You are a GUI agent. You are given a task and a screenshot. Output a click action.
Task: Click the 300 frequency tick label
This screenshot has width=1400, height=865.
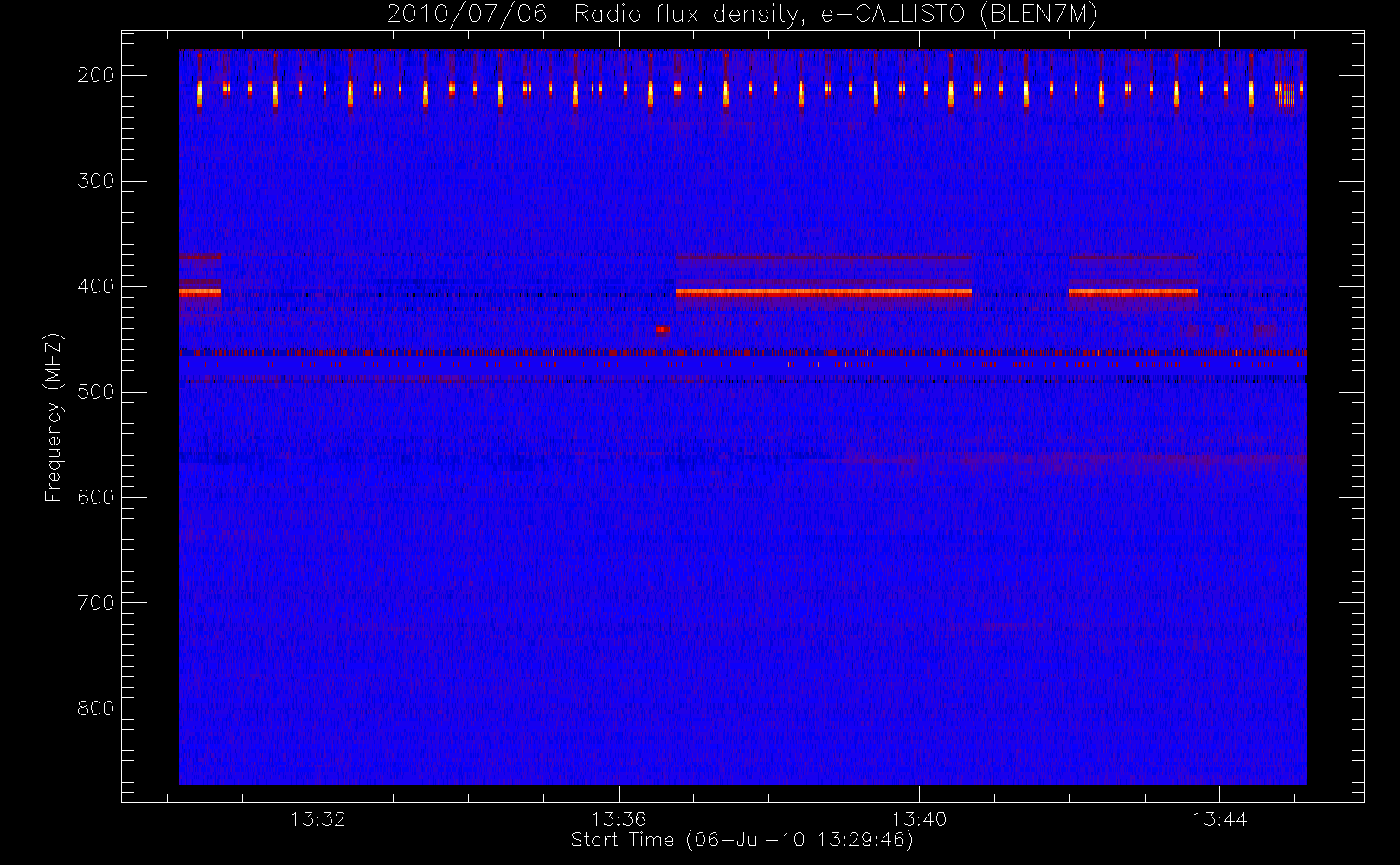tap(96, 181)
